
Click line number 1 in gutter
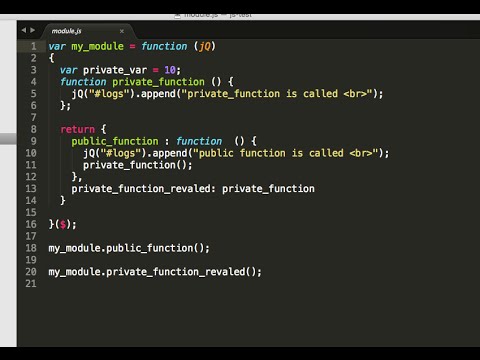34,46
